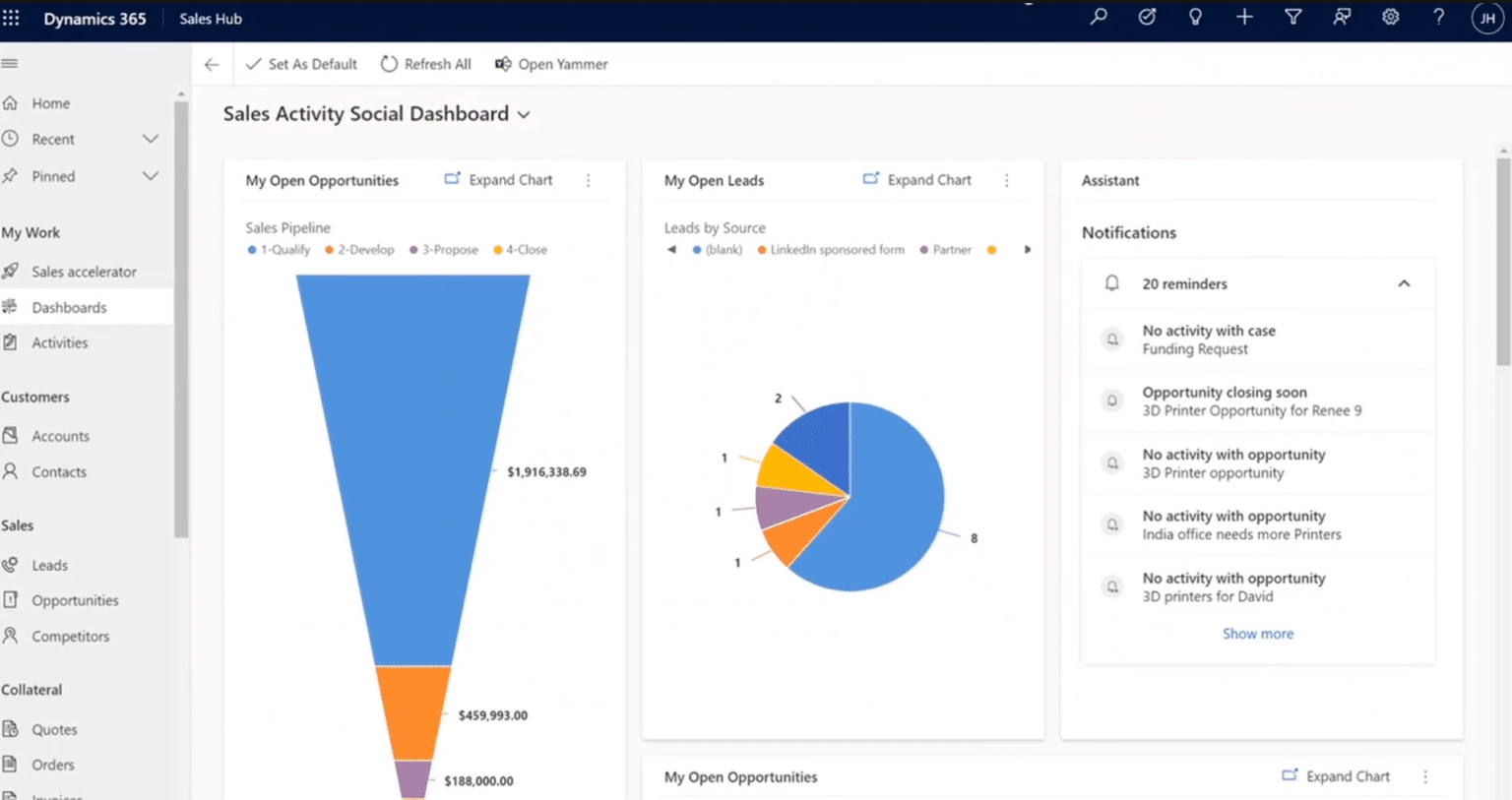Expand the Recent section in the sidebar
Viewport: 1512px width, 800px height.
point(150,139)
